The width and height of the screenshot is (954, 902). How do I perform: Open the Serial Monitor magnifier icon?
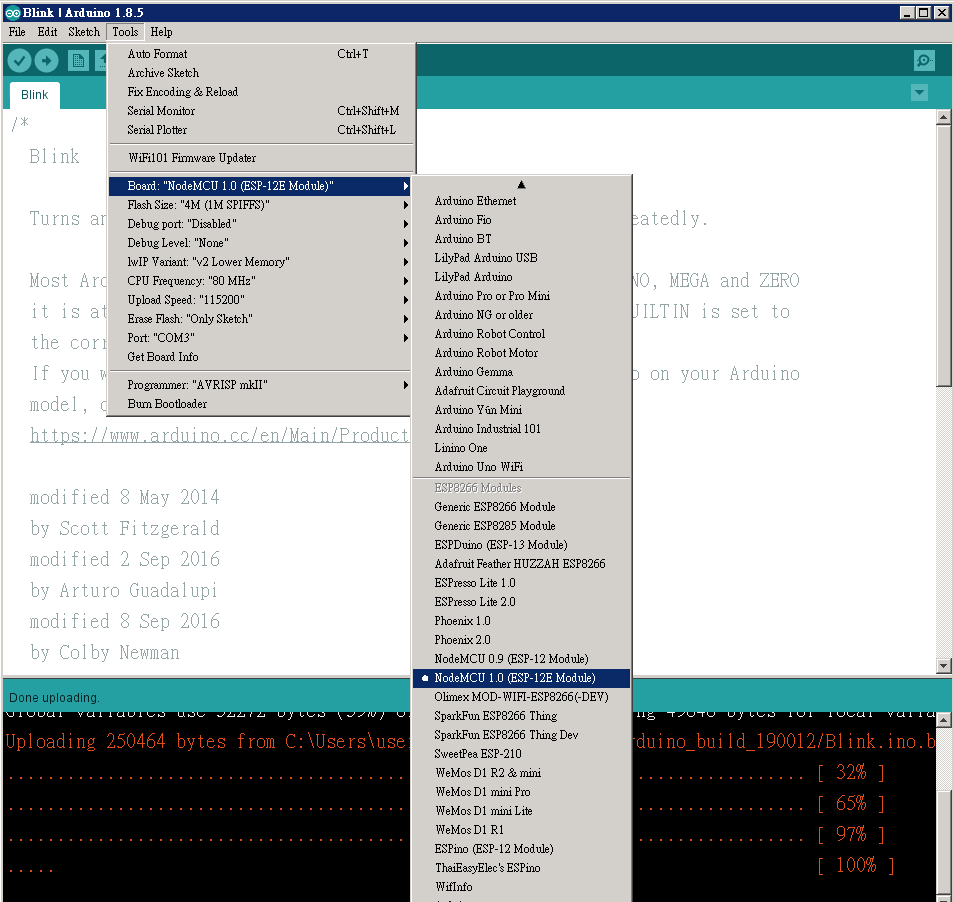[924, 60]
